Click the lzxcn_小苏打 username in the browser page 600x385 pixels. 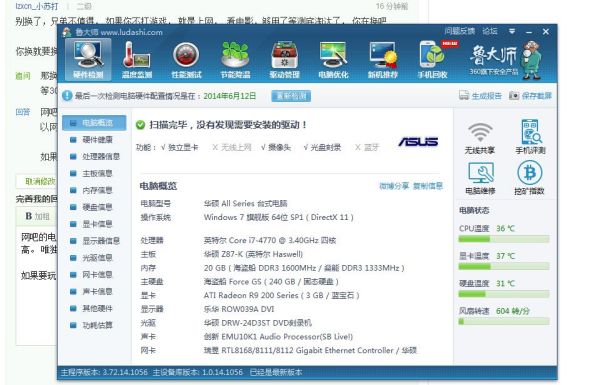[x=37, y=6]
